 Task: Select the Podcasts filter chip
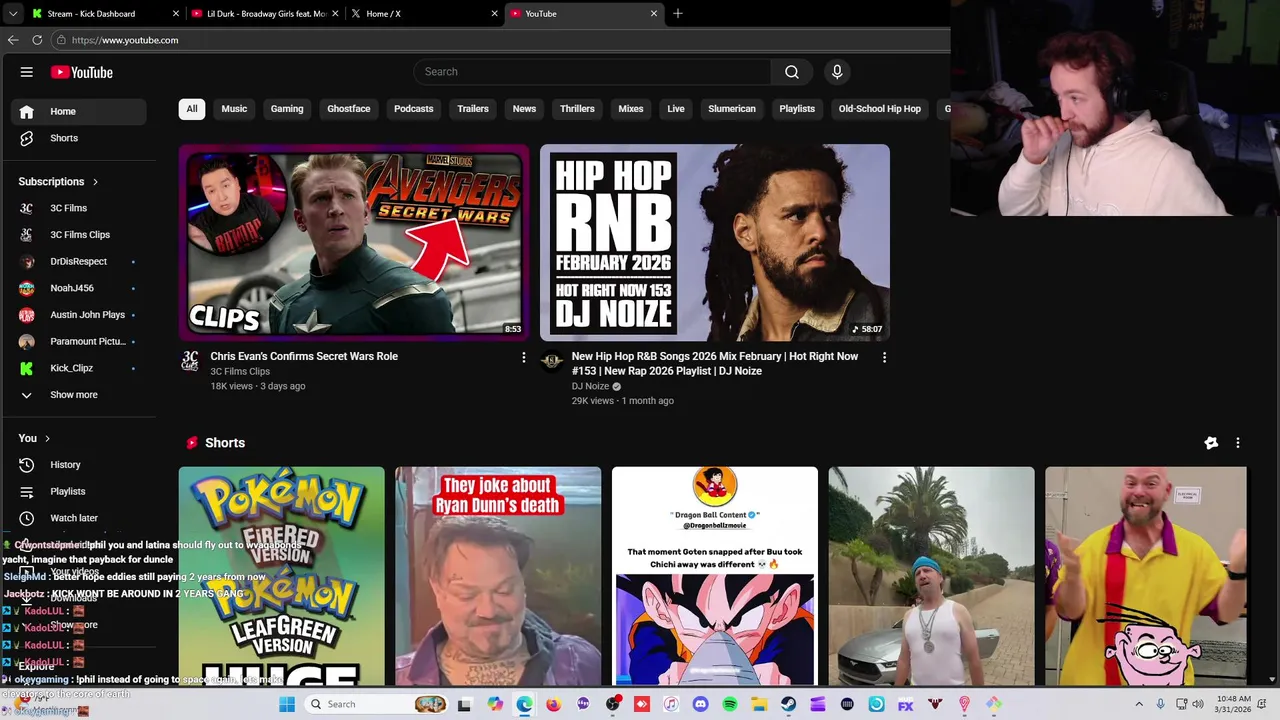(414, 109)
